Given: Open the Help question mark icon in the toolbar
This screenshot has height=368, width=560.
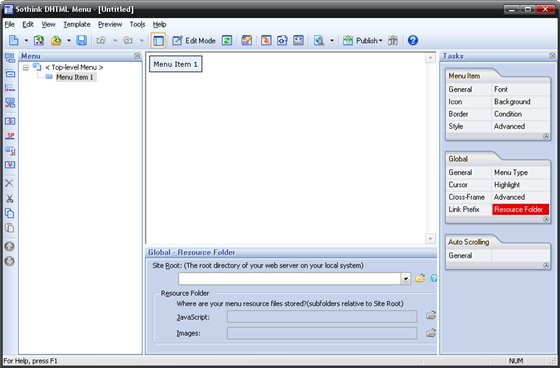Looking at the screenshot, I should pos(412,40).
